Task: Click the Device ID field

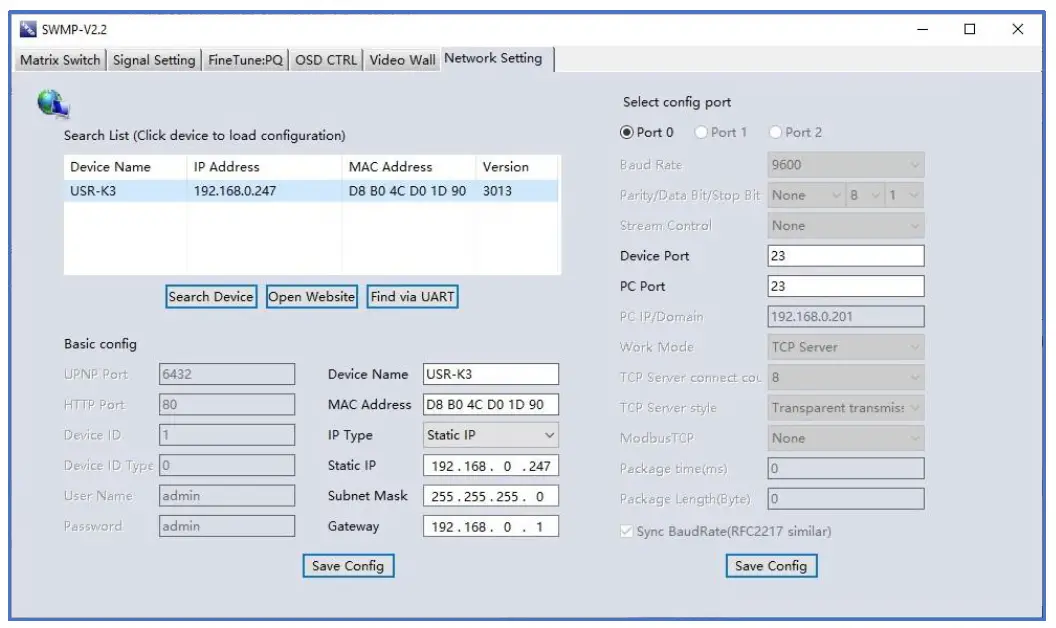Action: 227,435
